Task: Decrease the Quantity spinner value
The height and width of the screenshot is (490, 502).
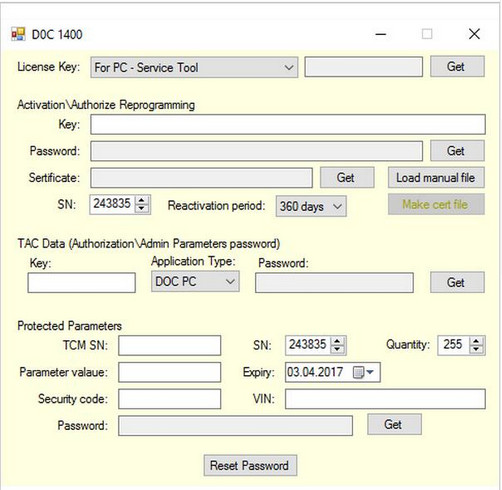Action: click(x=476, y=349)
